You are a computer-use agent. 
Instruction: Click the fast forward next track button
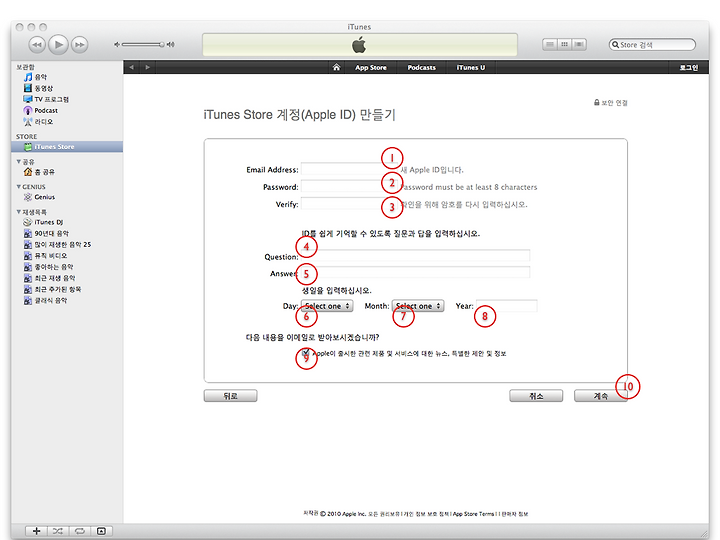click(x=80, y=45)
